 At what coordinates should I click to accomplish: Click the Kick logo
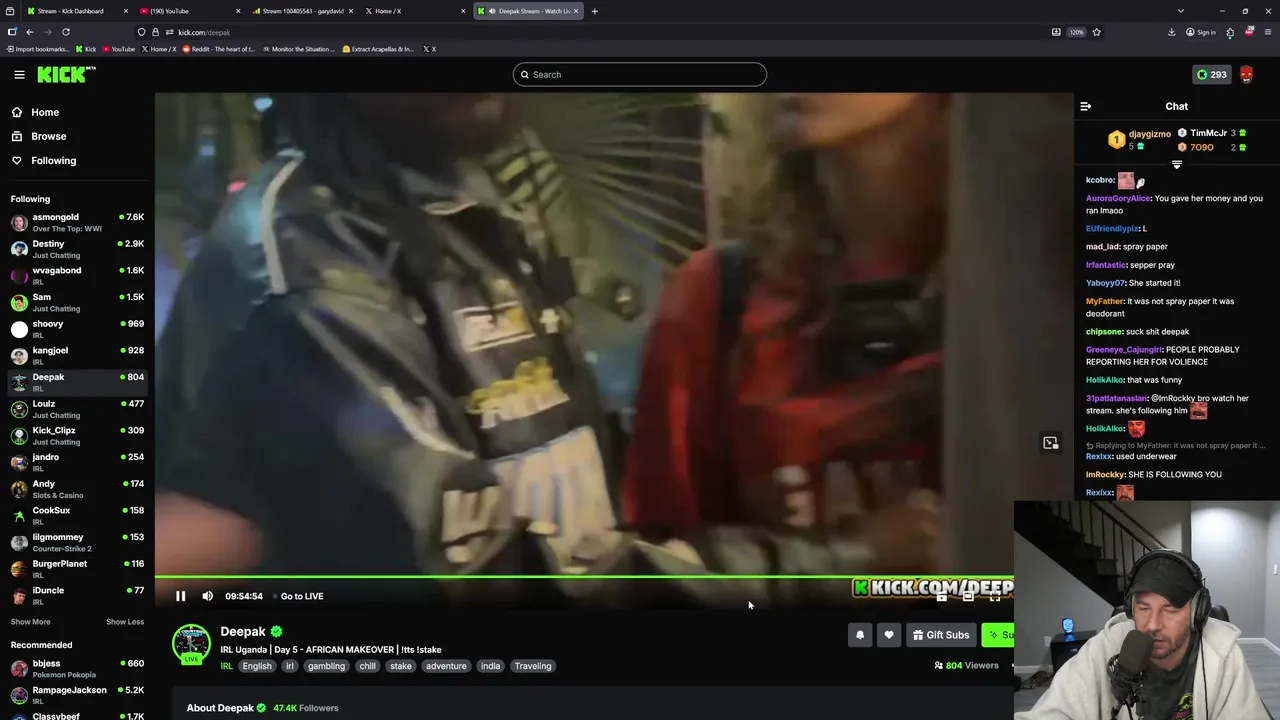(x=66, y=74)
